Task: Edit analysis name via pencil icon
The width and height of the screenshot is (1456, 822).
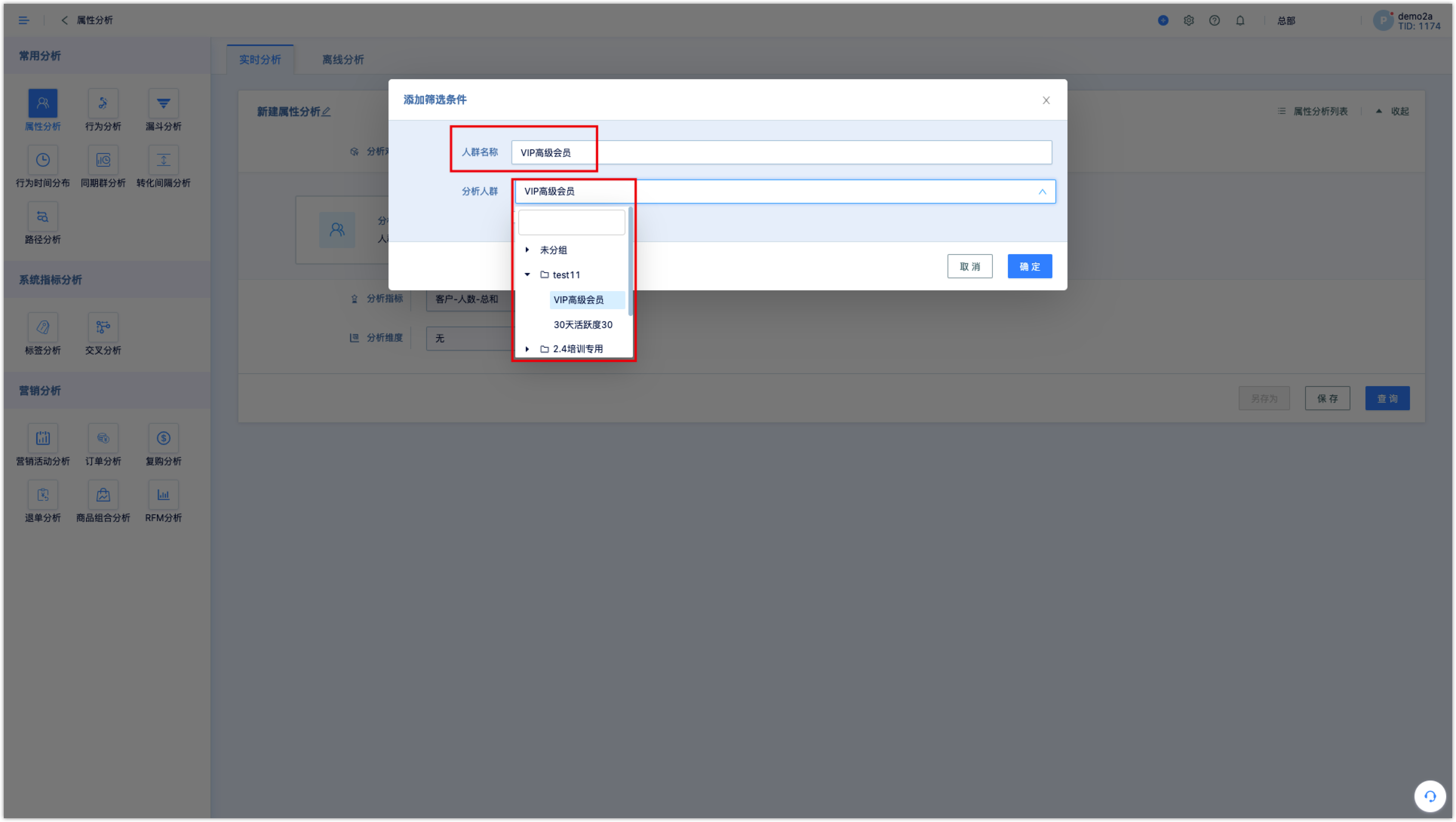Action: (x=326, y=112)
